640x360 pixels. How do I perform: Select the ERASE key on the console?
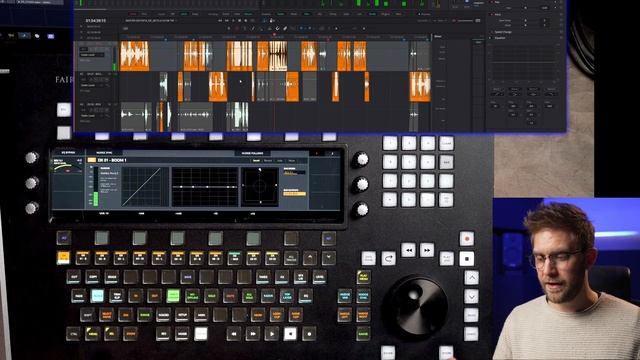point(111,277)
